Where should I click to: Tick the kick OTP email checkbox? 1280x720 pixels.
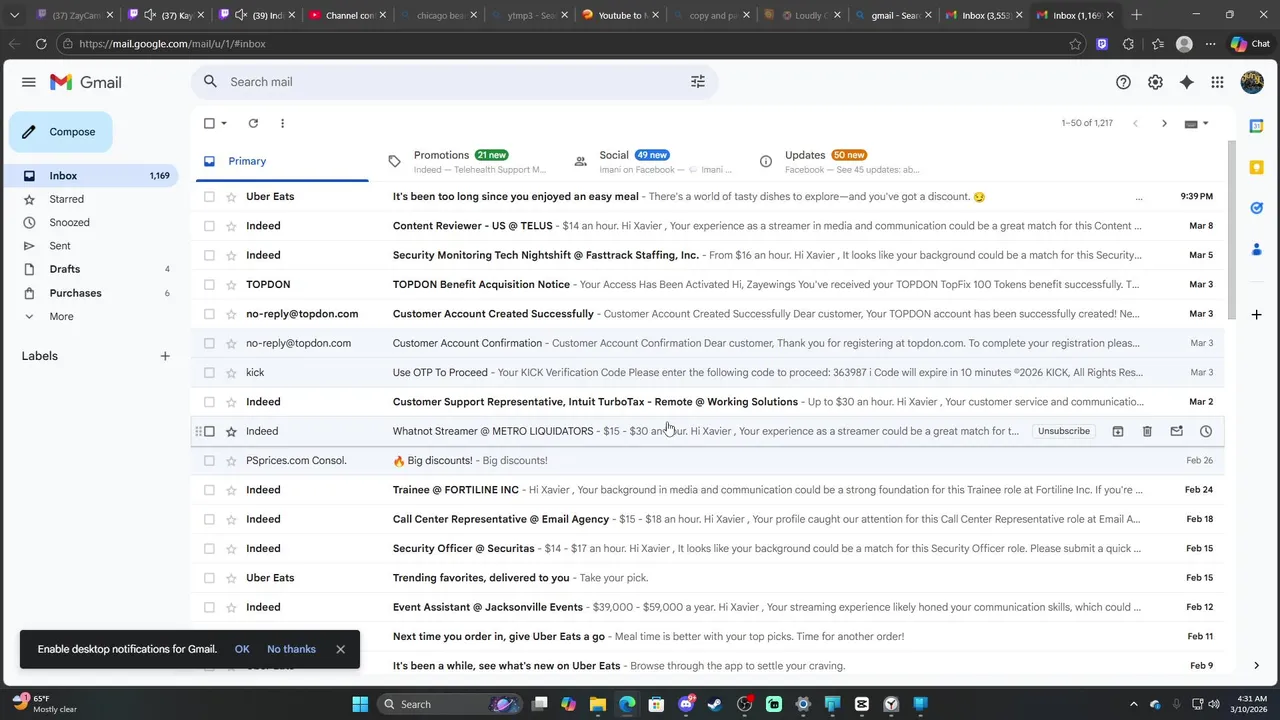coord(209,373)
